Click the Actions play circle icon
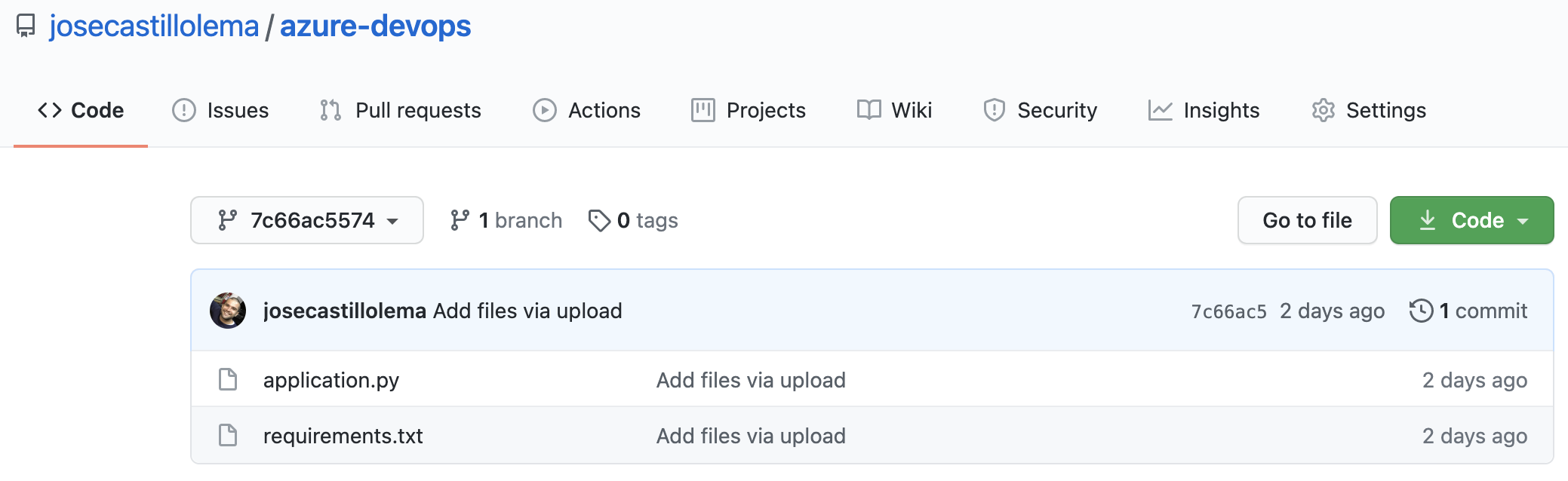This screenshot has width=1568, height=481. [545, 110]
